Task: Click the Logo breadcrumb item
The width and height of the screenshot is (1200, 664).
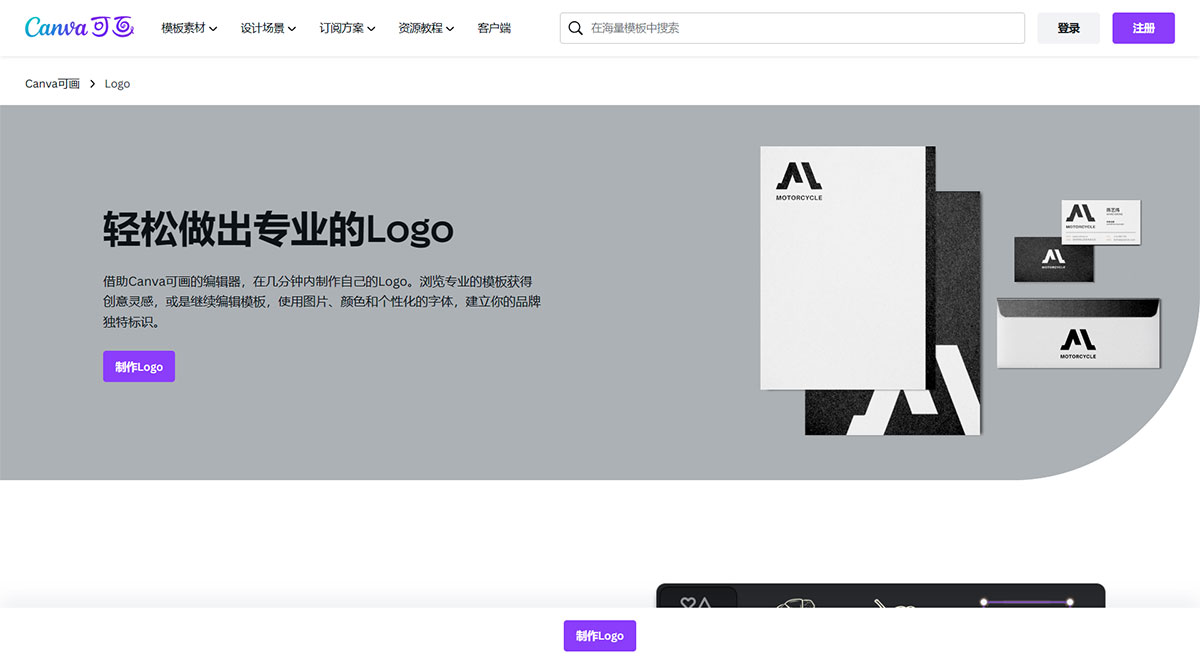Action: pos(116,83)
